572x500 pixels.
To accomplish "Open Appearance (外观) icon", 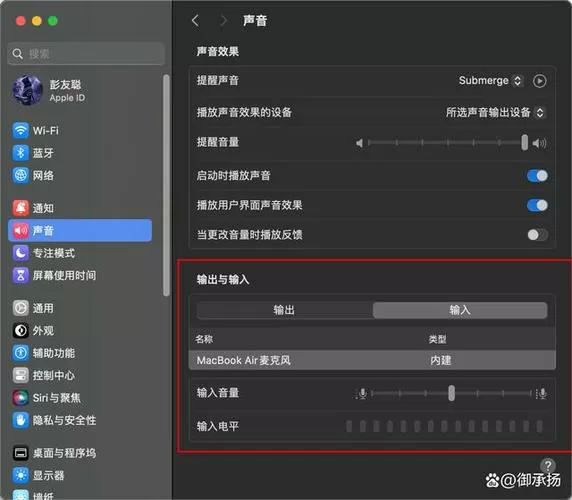I will pos(20,330).
